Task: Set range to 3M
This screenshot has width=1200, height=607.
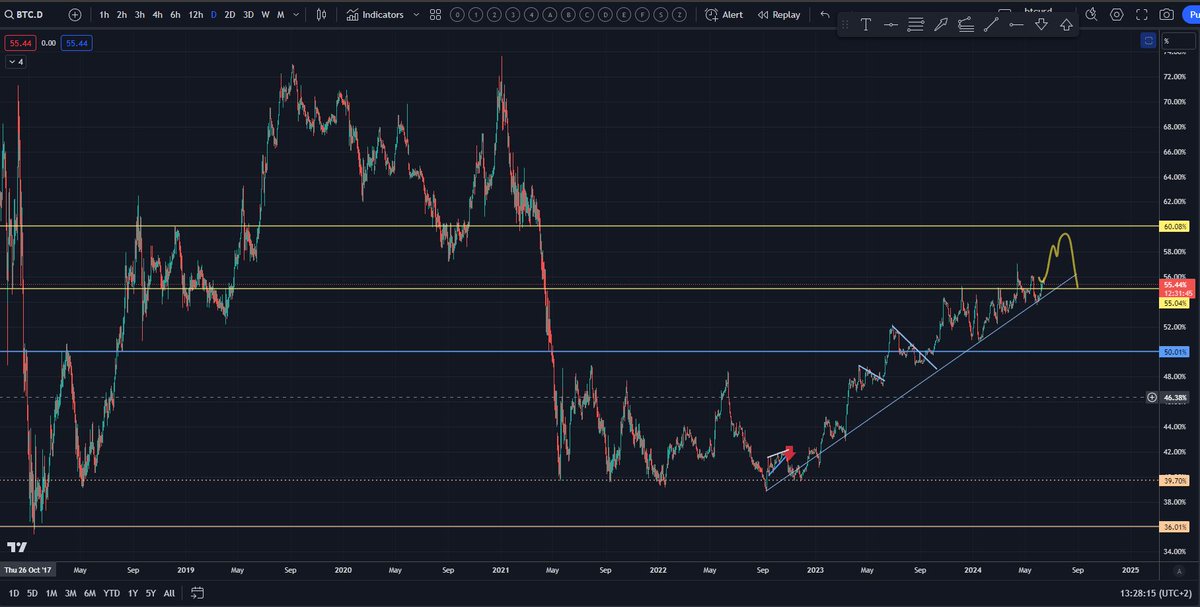Action: pyautogui.click(x=71, y=593)
